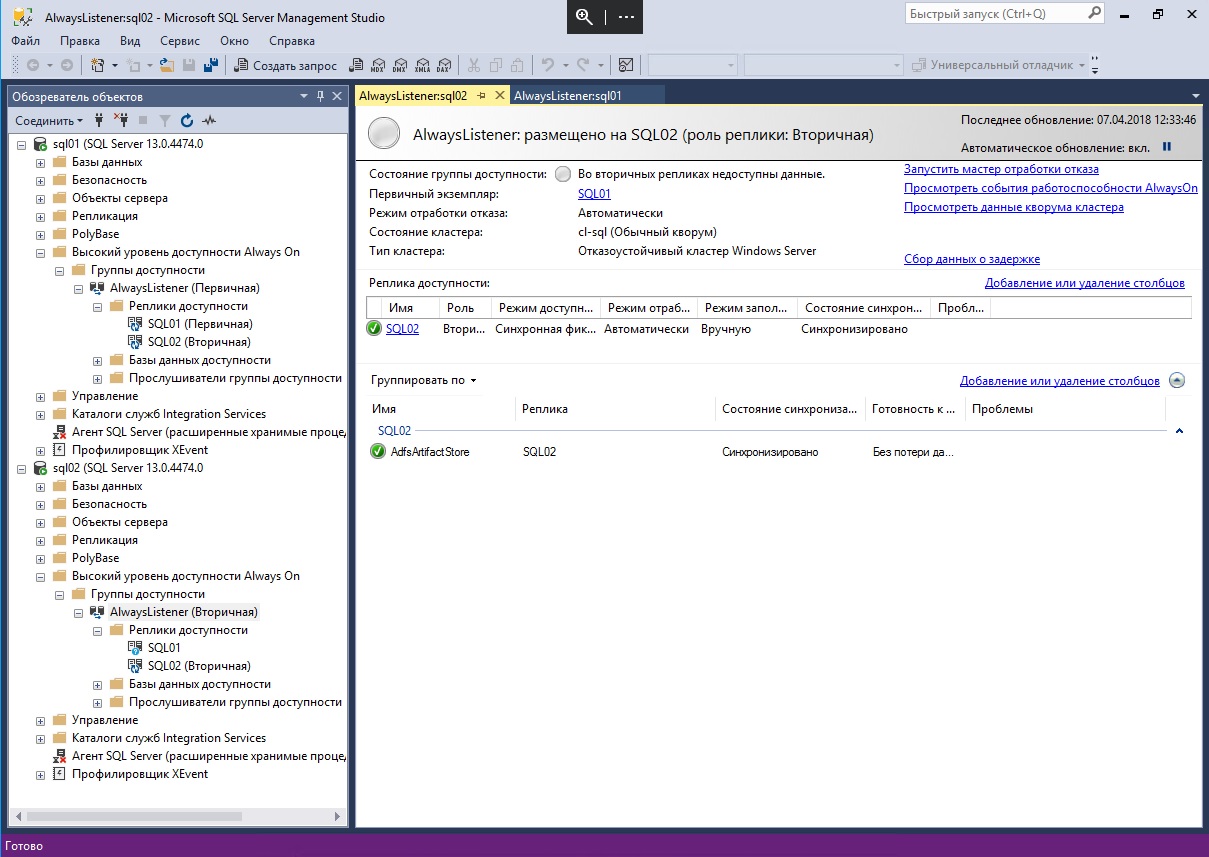This screenshot has height=857, width=1209.
Task: Click the Состояние синхрон... replica column header
Action: (x=863, y=308)
